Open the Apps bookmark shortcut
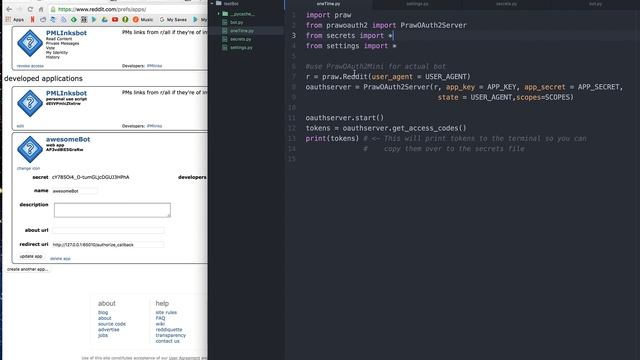The image size is (640, 360). point(15,19)
